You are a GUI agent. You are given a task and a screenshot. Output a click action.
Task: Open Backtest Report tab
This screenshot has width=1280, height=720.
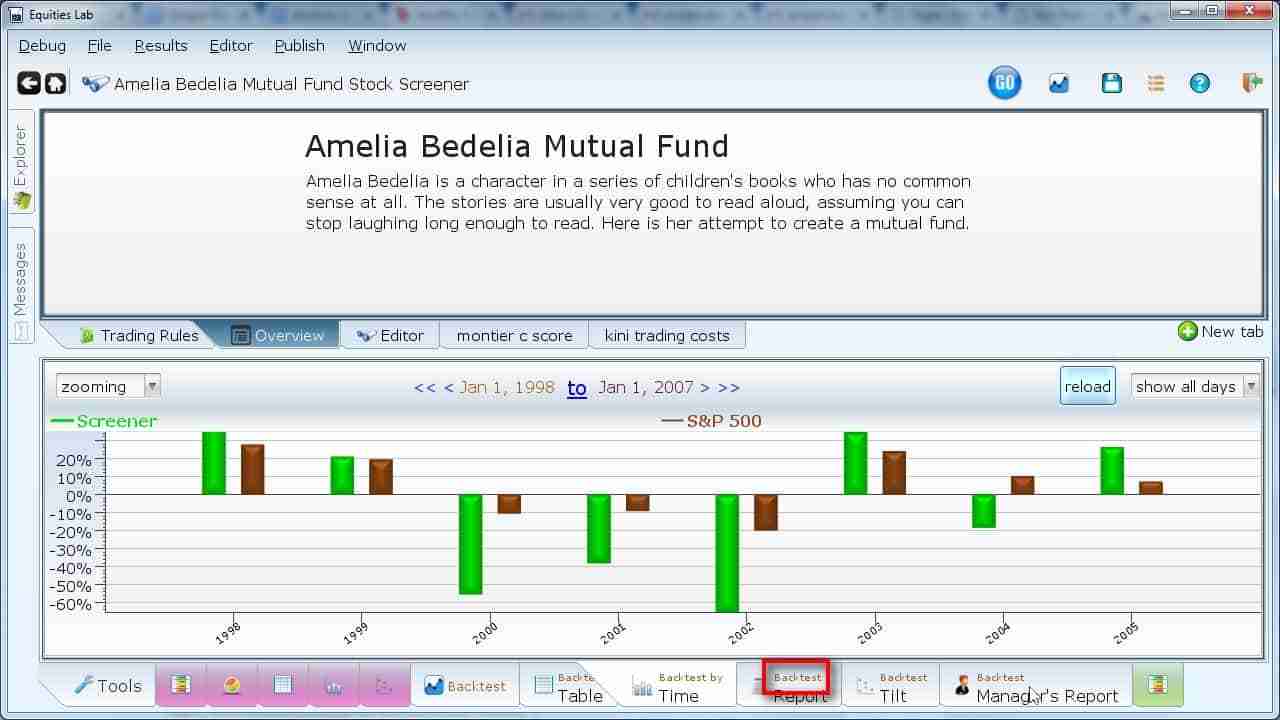click(789, 686)
